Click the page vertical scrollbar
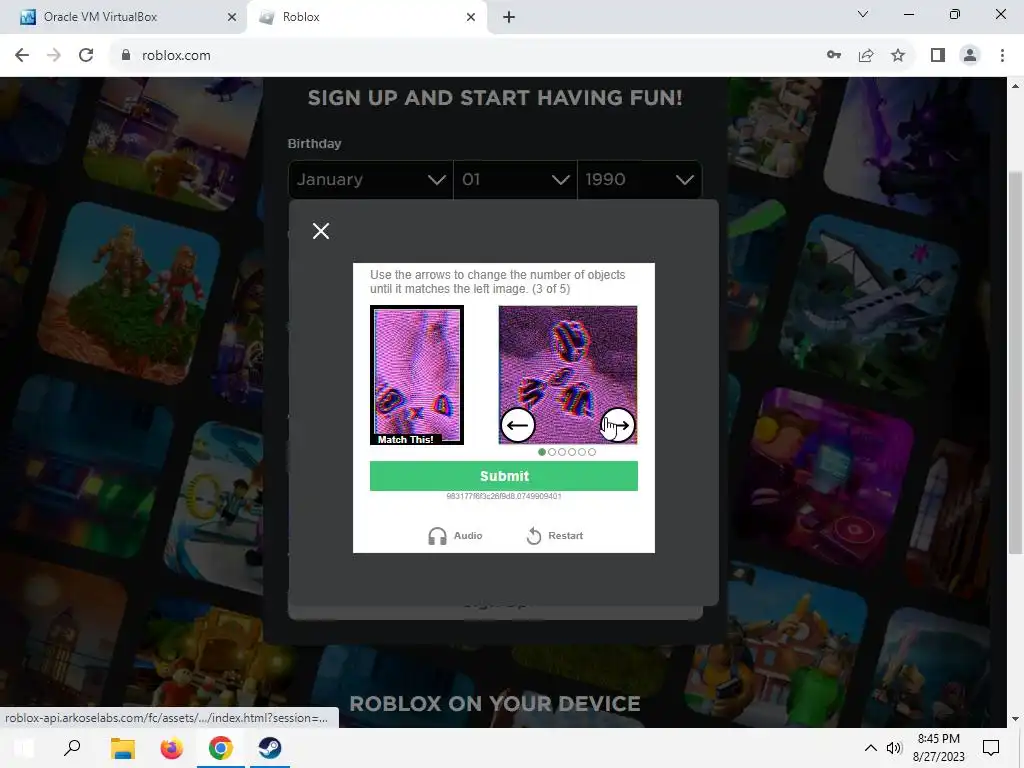The image size is (1024, 768). click(x=1015, y=361)
